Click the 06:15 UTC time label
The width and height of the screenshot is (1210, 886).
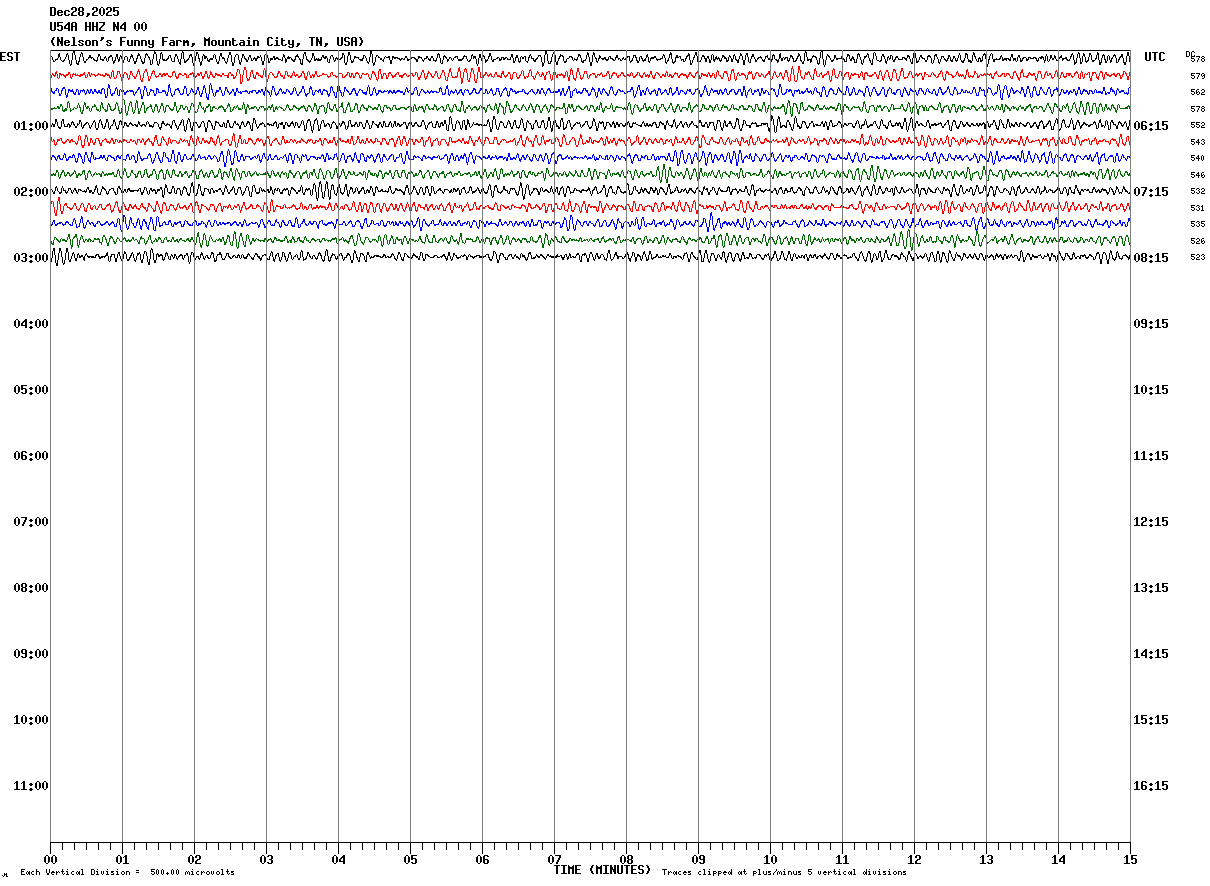1151,126
